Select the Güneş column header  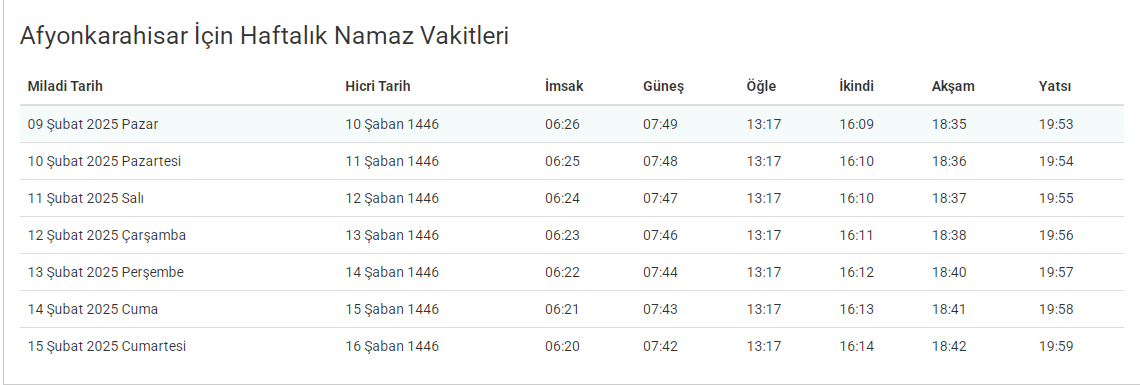(663, 87)
